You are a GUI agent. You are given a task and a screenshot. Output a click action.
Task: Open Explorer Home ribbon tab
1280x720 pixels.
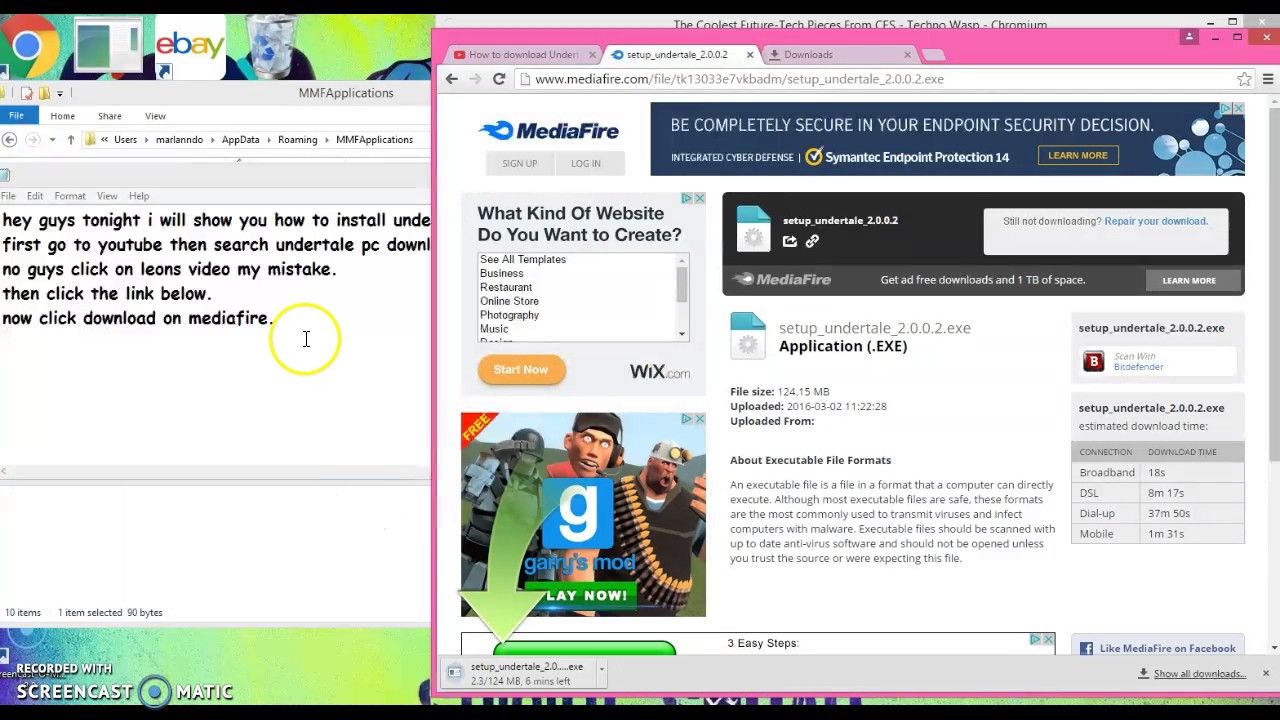click(x=62, y=116)
